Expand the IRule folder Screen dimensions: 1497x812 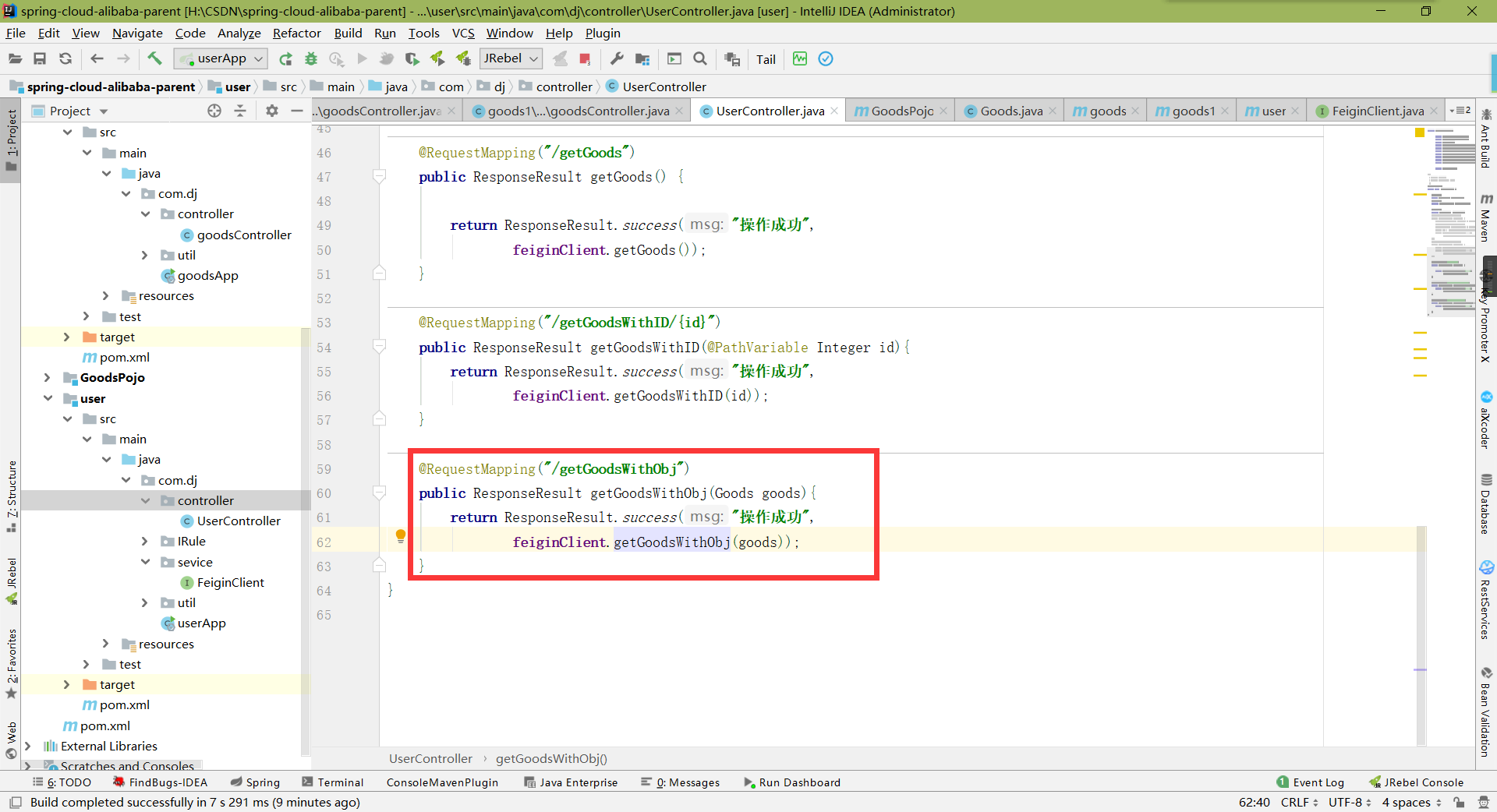[x=144, y=541]
